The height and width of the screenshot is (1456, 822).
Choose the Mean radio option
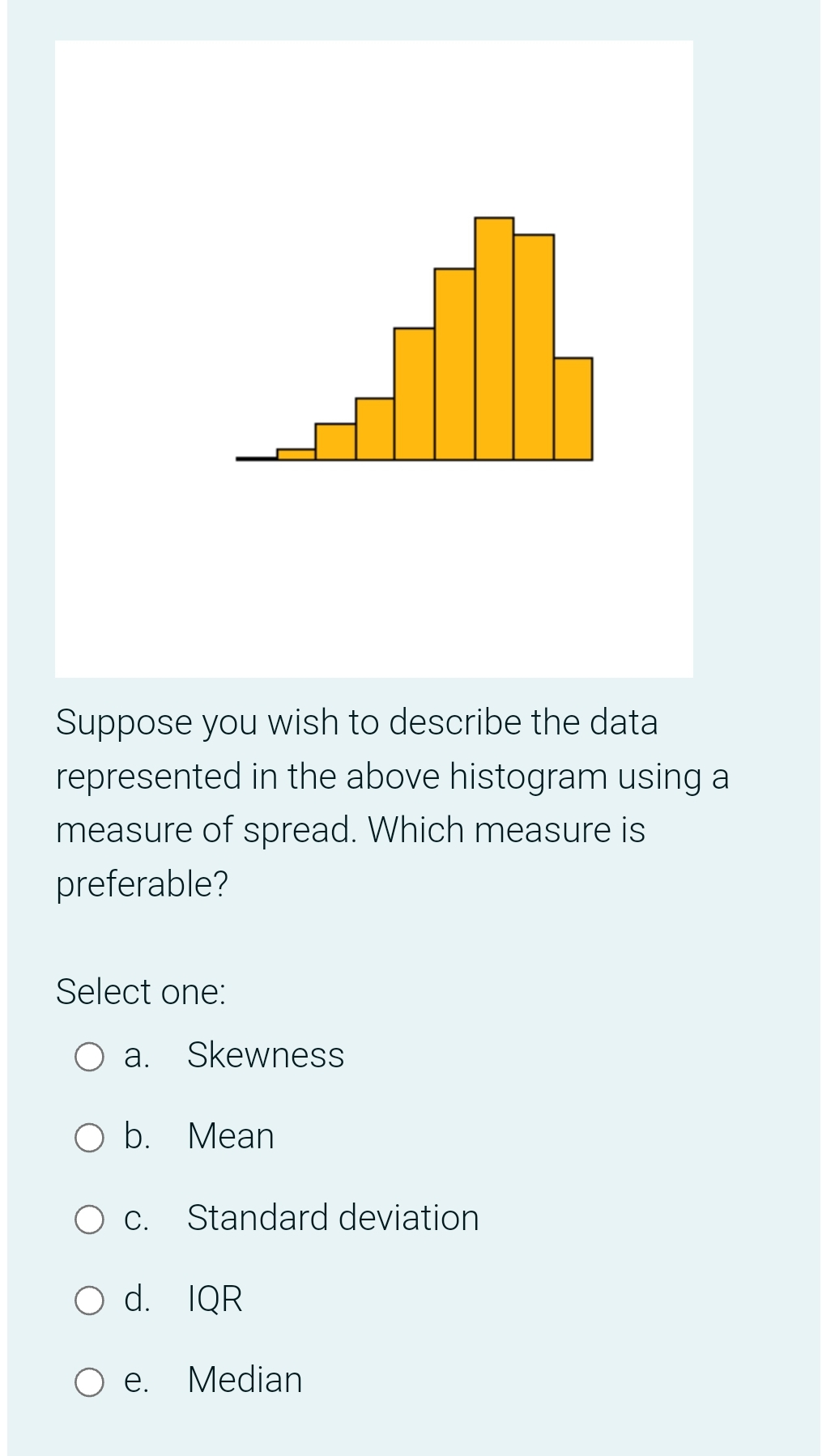point(89,1138)
